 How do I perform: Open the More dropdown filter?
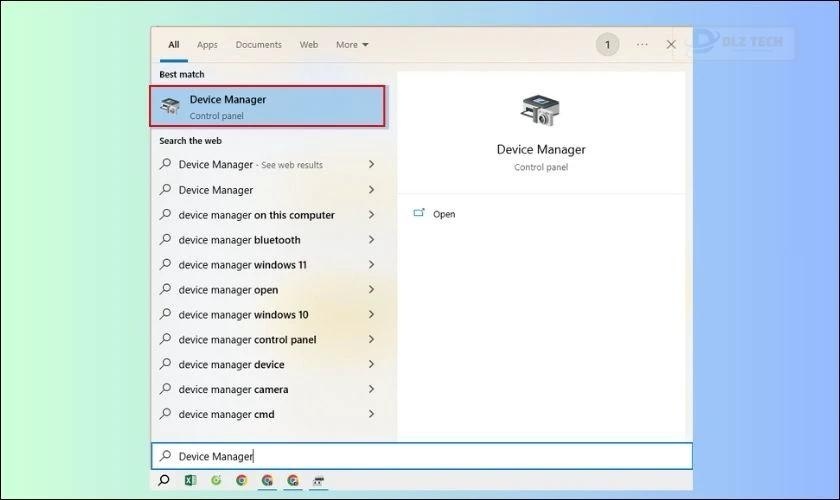point(352,44)
